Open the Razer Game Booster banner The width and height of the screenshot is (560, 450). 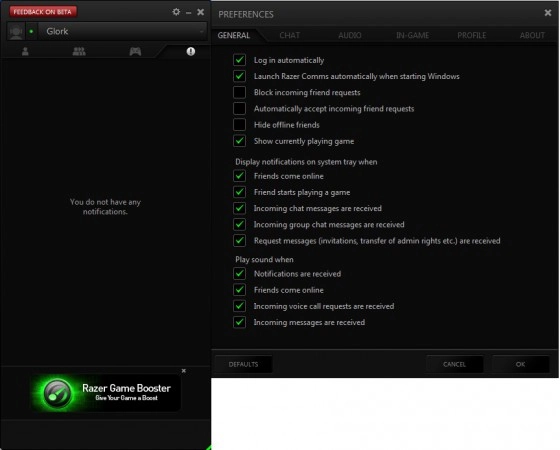point(106,392)
